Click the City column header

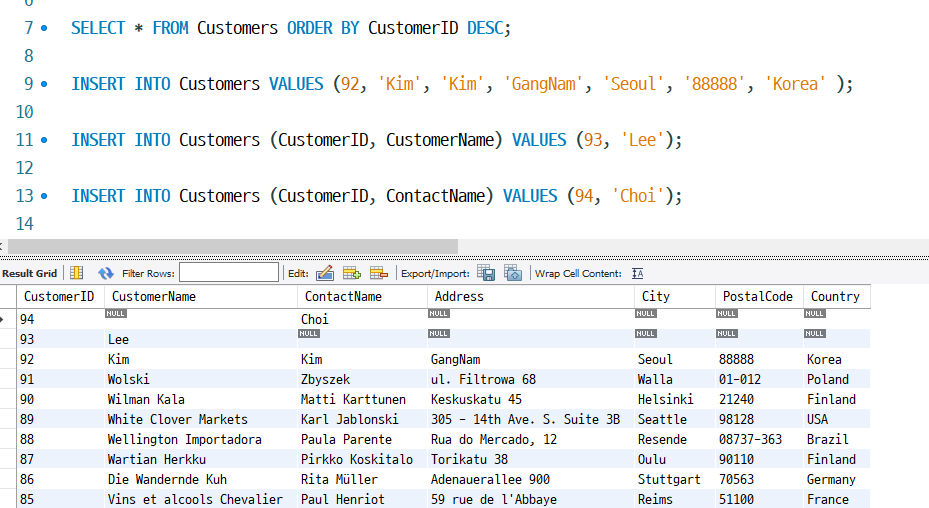pos(674,296)
